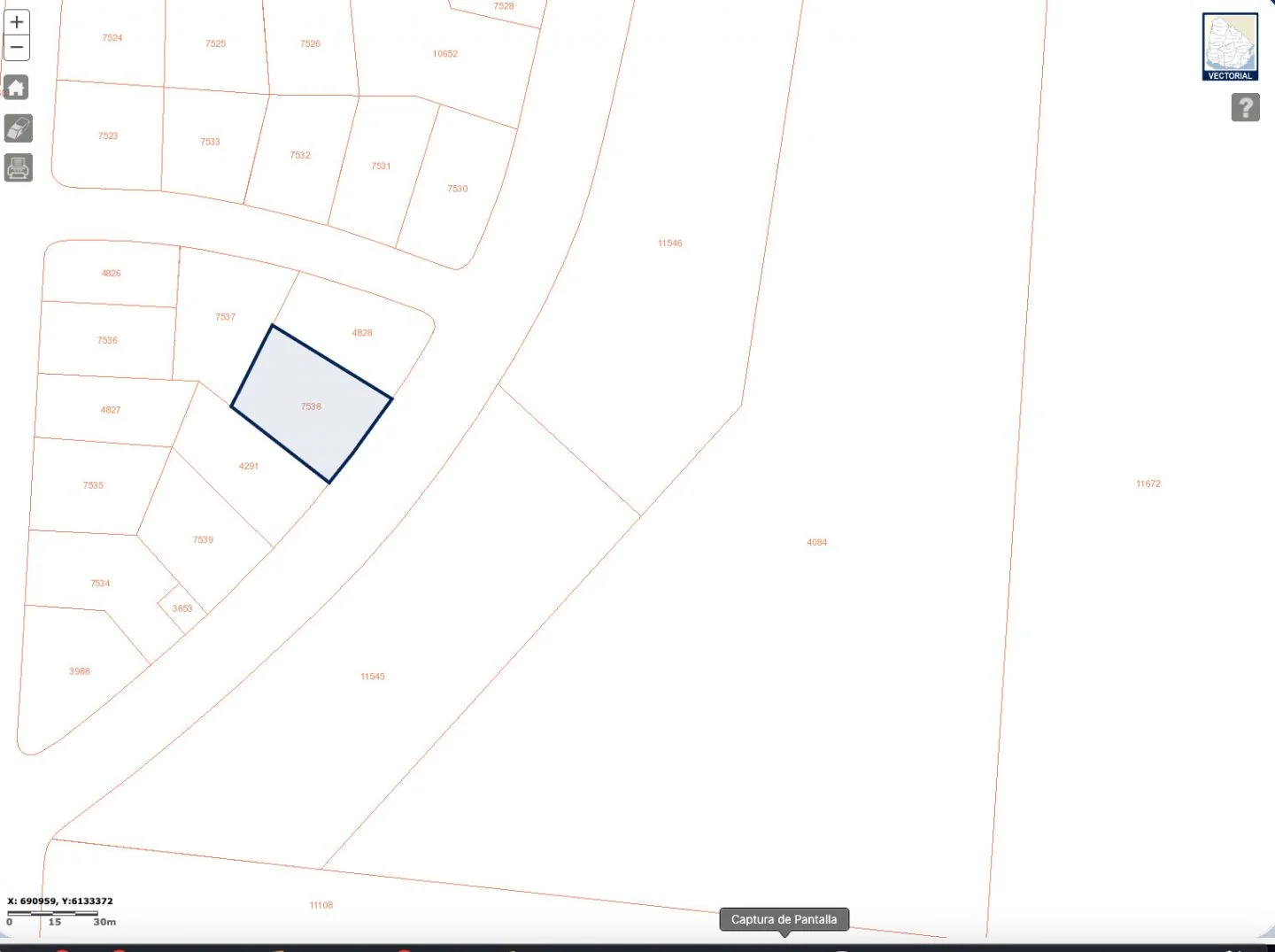Click on parcel 4291

pyautogui.click(x=248, y=466)
